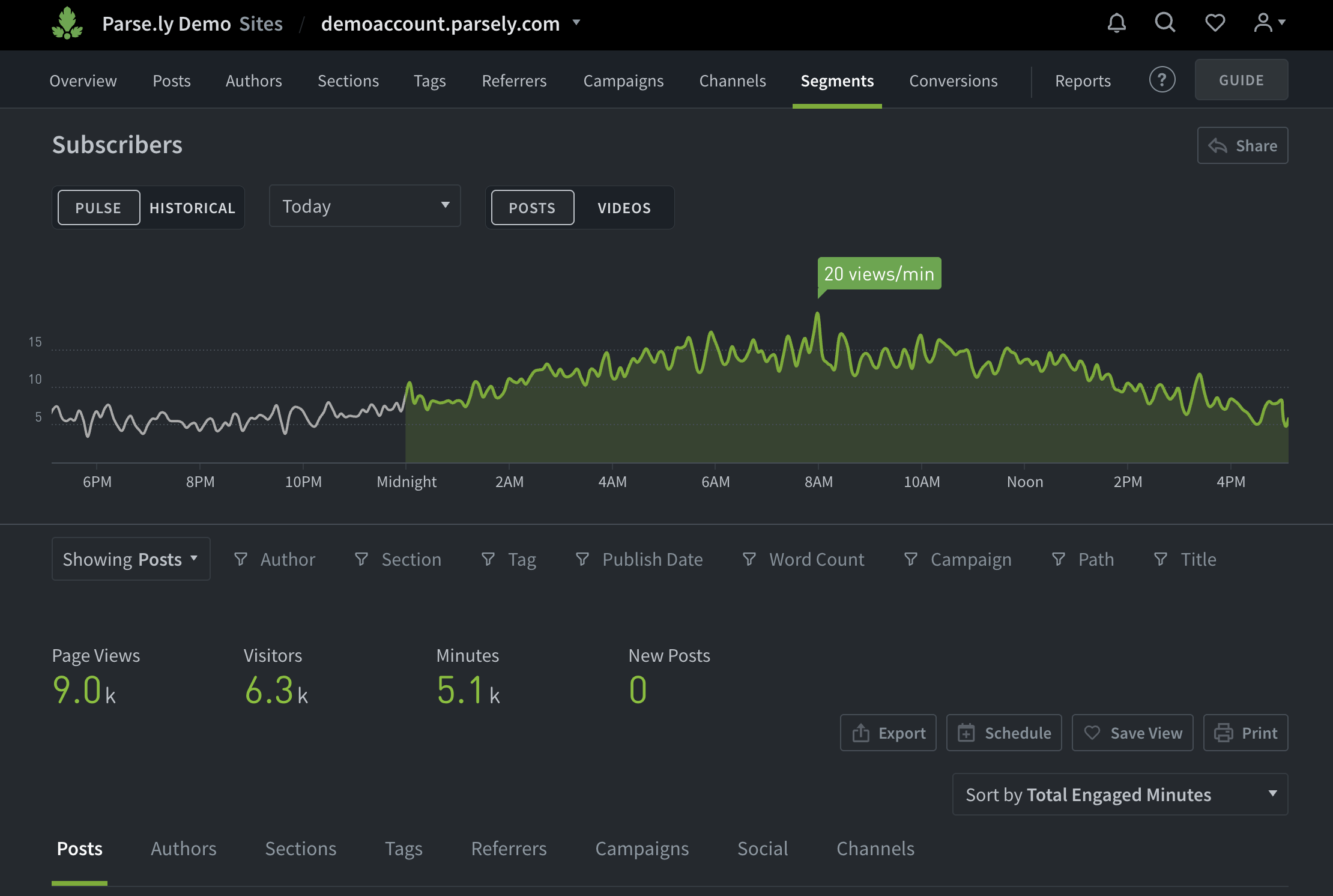Click the Share button
The width and height of the screenshot is (1333, 896).
[x=1242, y=145]
